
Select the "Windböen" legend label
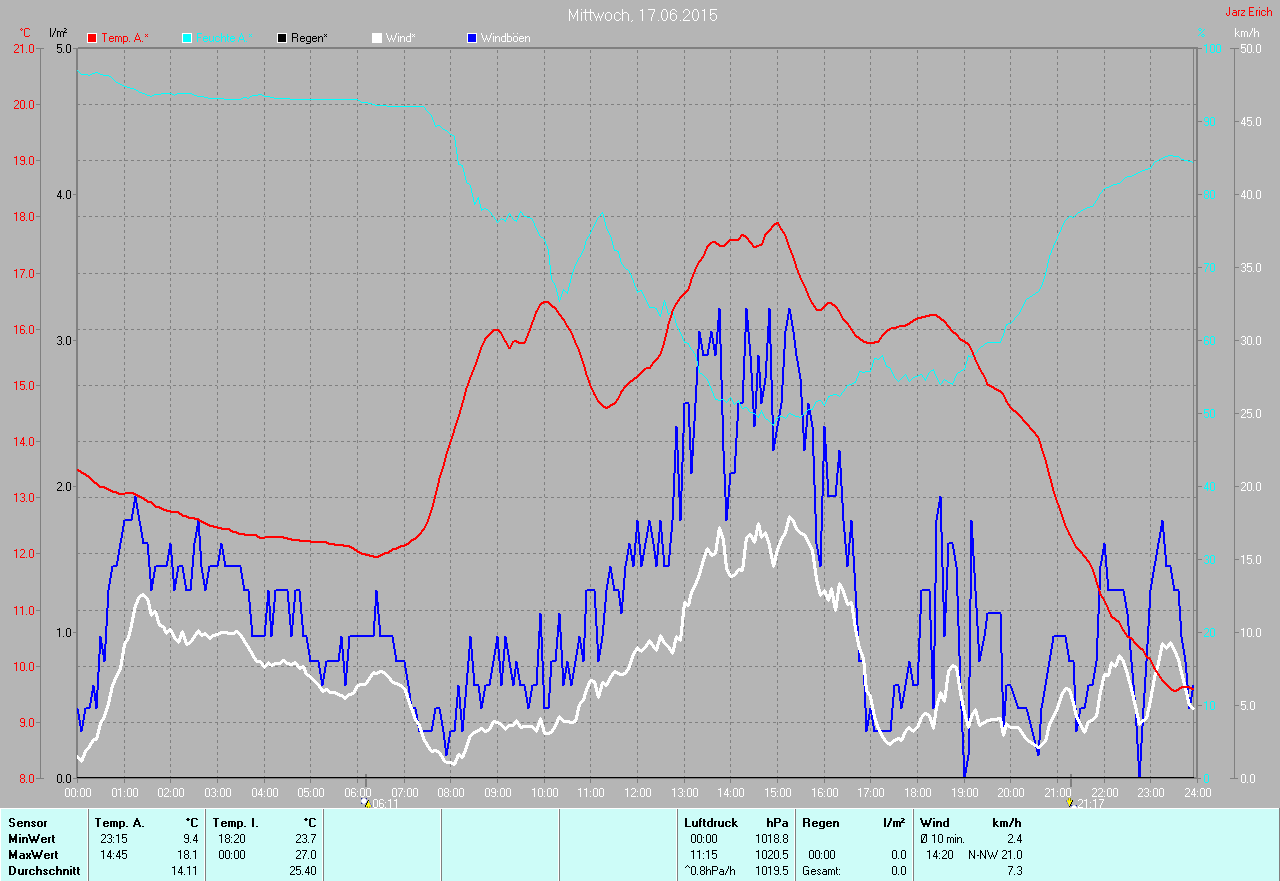506,39
